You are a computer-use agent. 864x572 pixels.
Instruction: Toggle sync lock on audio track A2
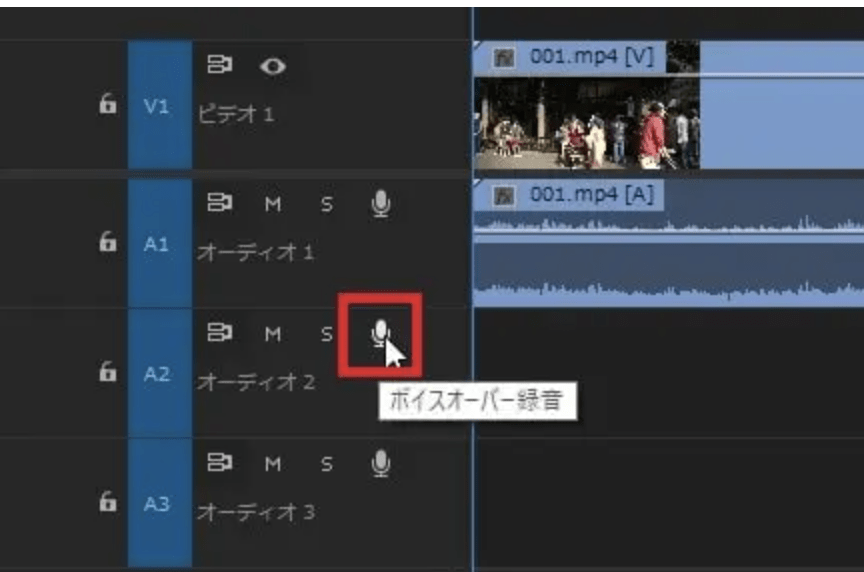218,334
